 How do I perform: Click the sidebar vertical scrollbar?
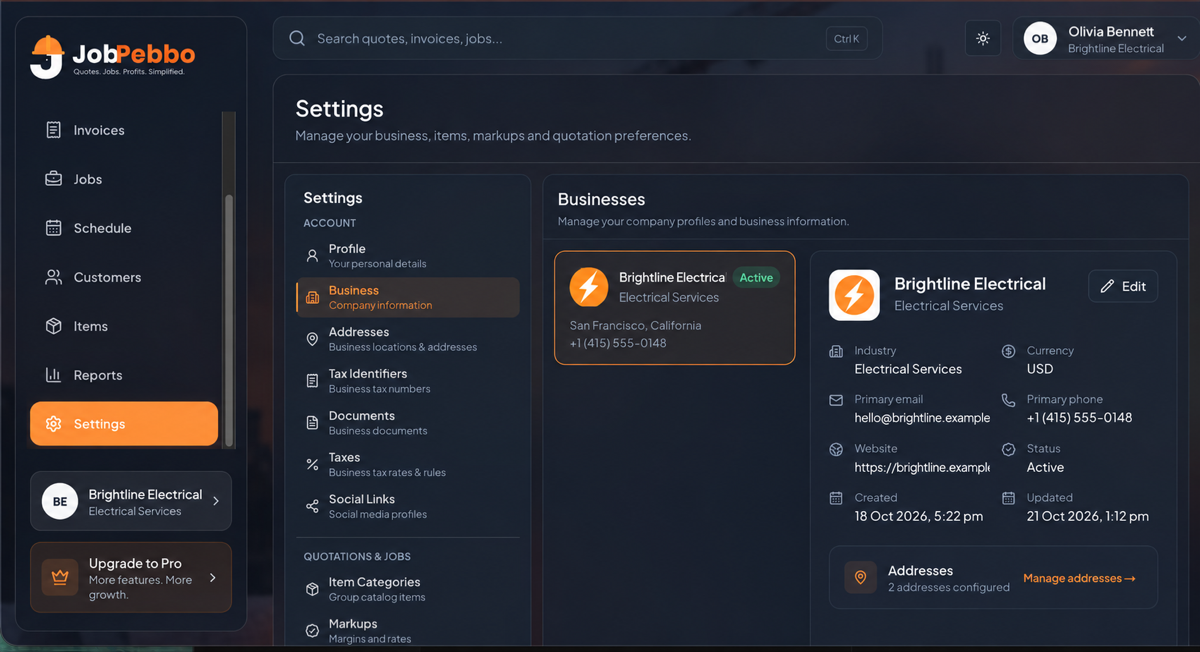229,320
